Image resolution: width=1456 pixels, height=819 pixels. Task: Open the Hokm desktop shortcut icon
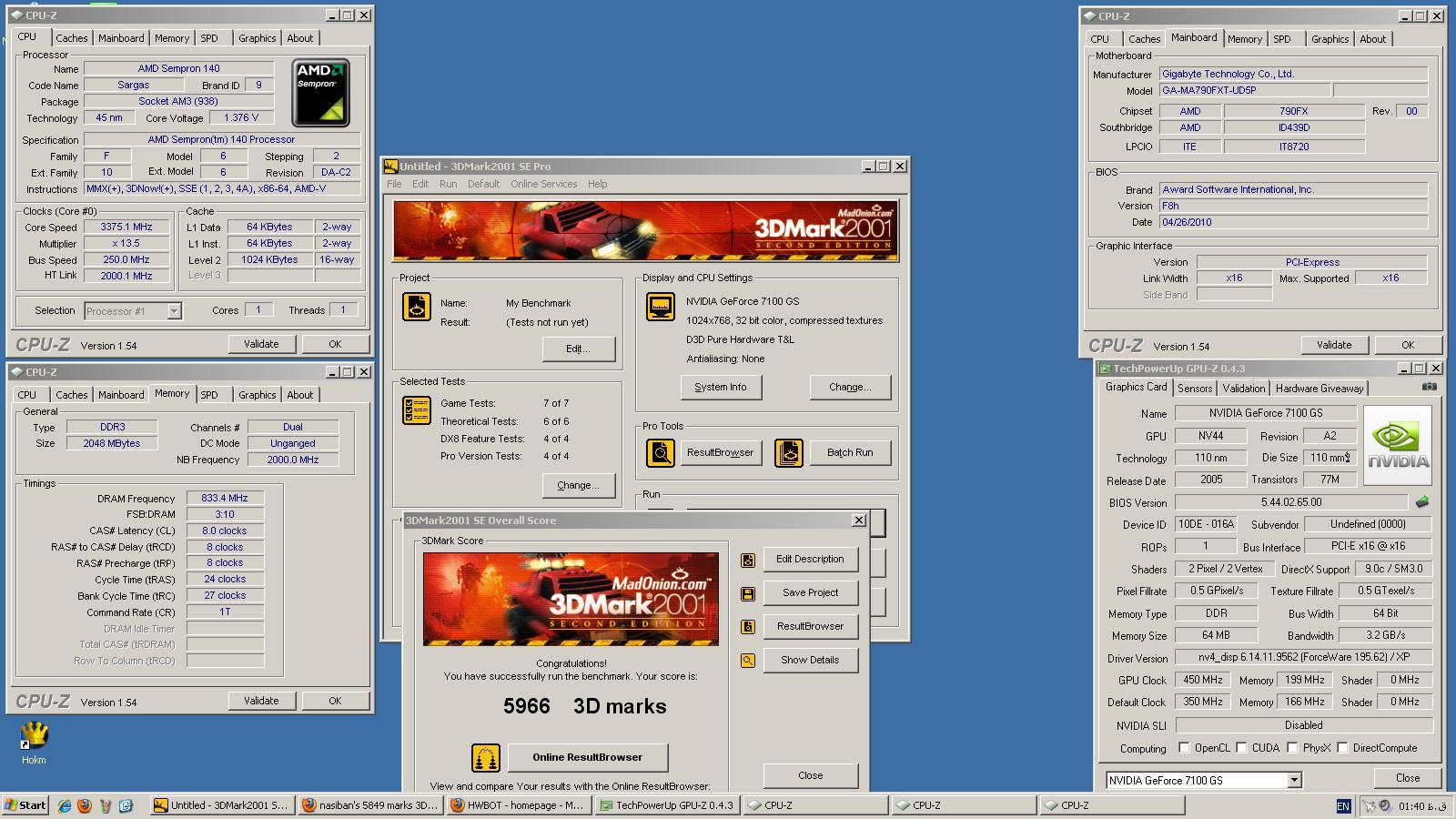[x=34, y=735]
